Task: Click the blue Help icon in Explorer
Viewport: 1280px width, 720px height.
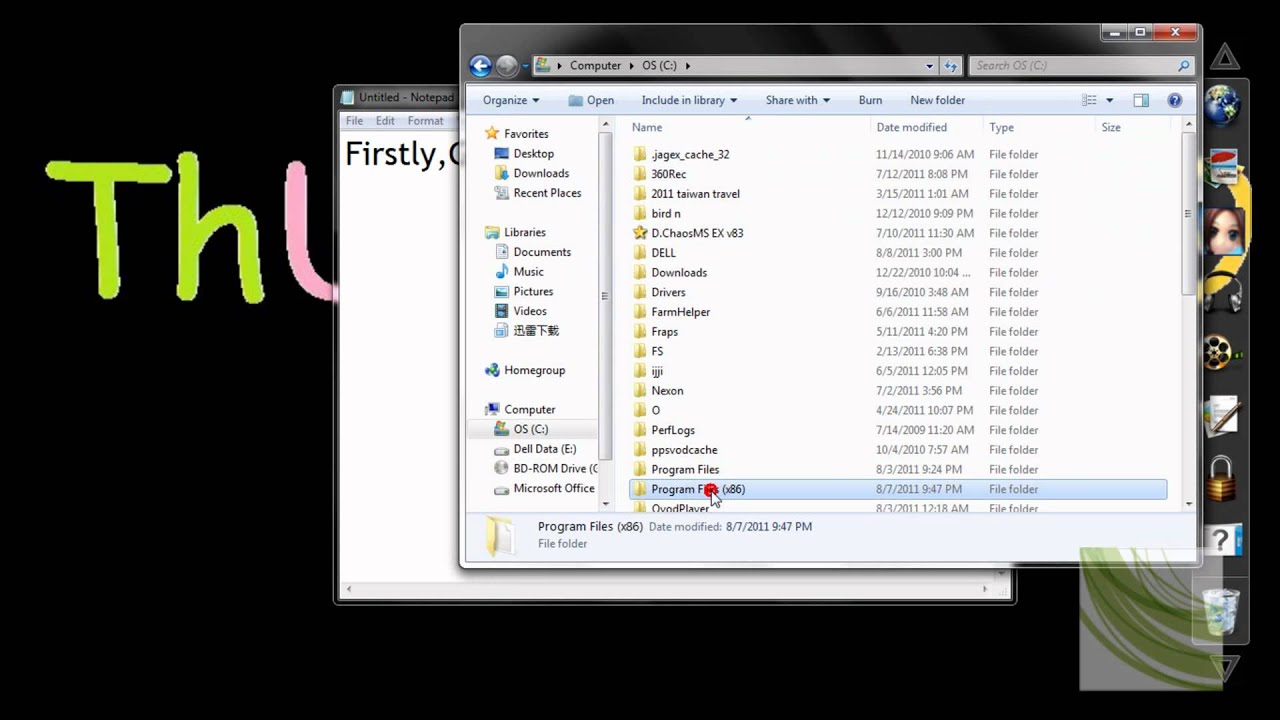Action: pyautogui.click(x=1175, y=100)
